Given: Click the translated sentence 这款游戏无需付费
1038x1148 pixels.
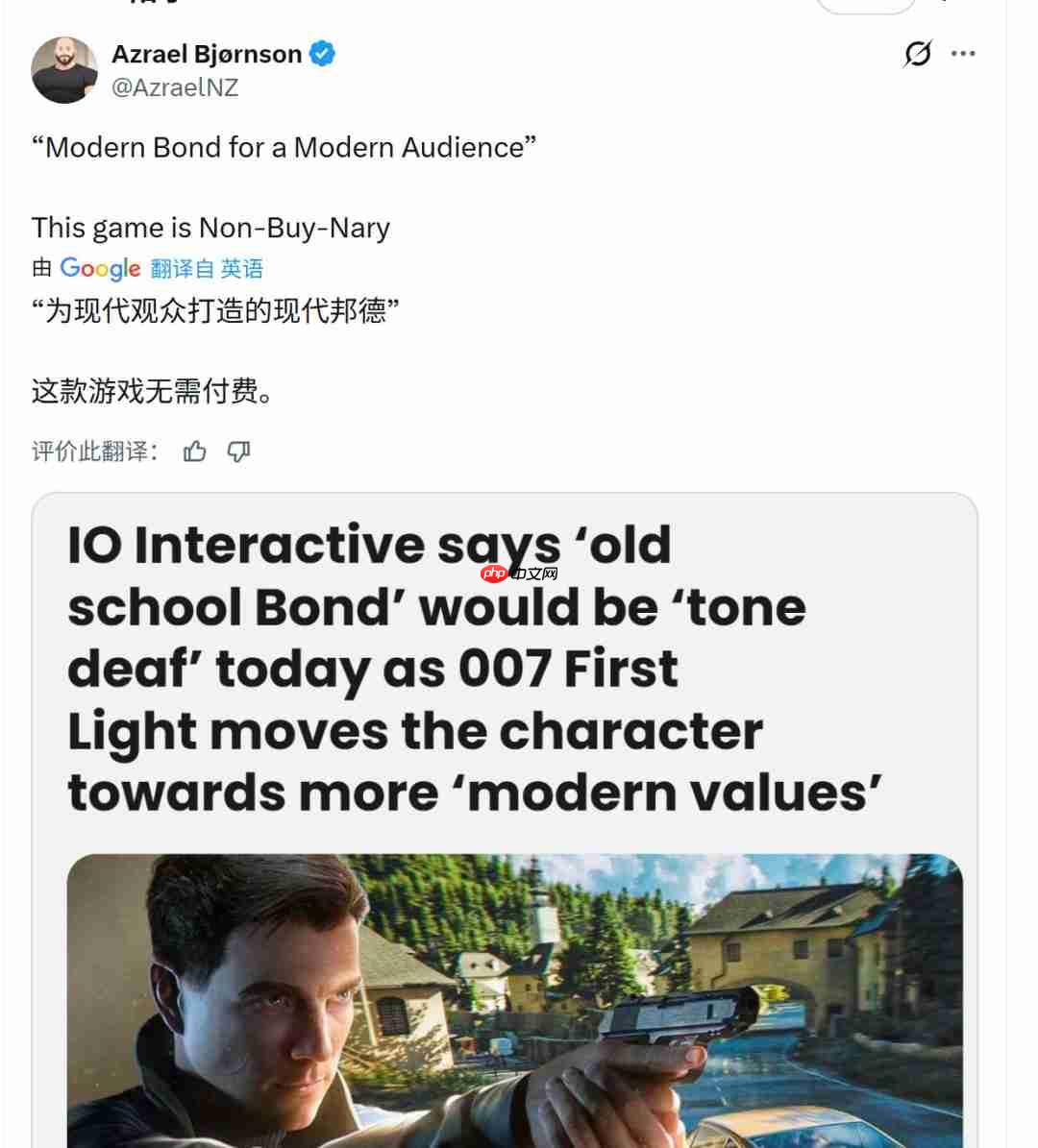Looking at the screenshot, I should [153, 391].
